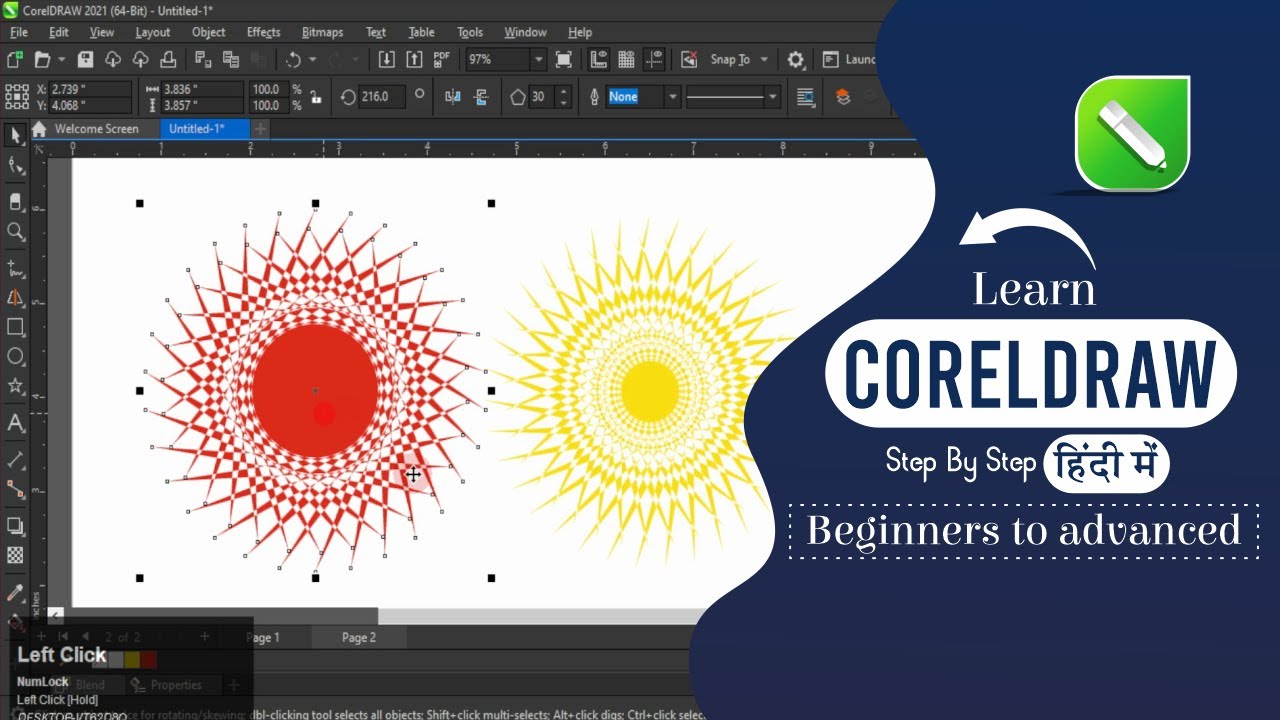Viewport: 1280px width, 720px height.
Task: Toggle Show rulers
Action: [599, 60]
